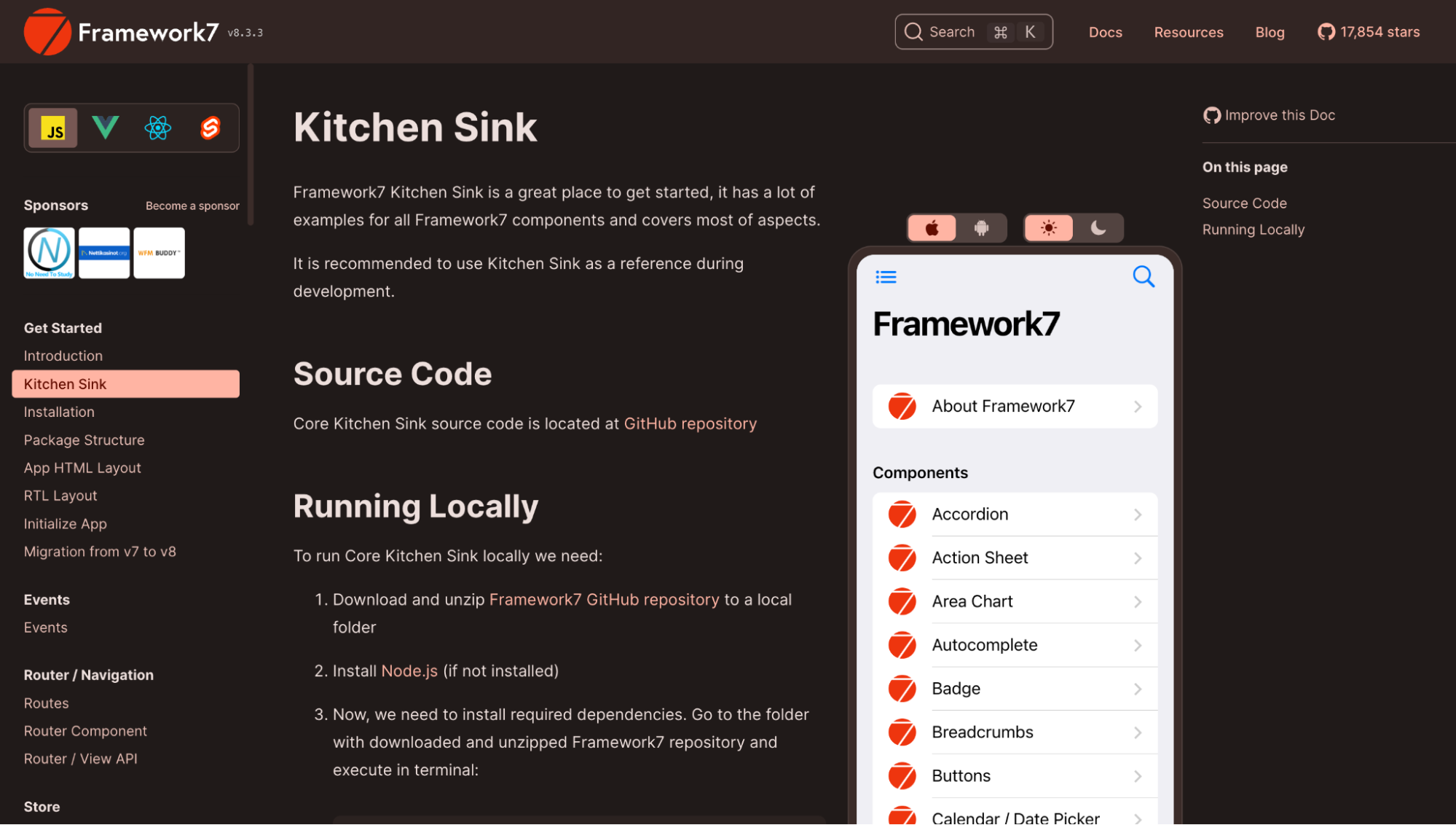This screenshot has width=1456, height=825.
Task: Jump to Running Locally section
Action: pos(1253,230)
